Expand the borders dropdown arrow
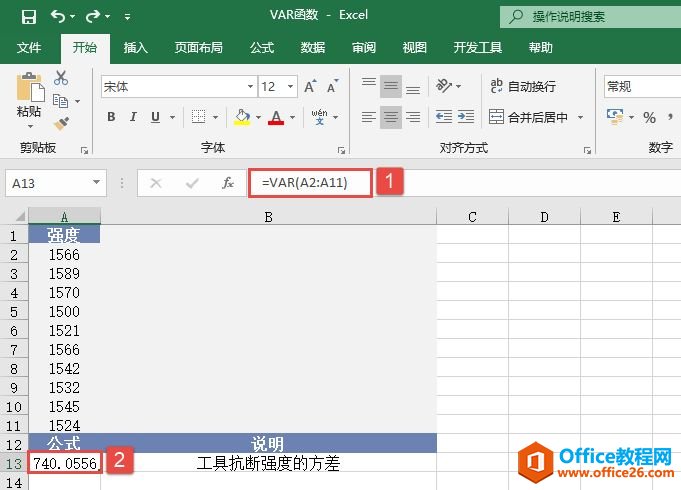The image size is (681, 490). (x=215, y=117)
